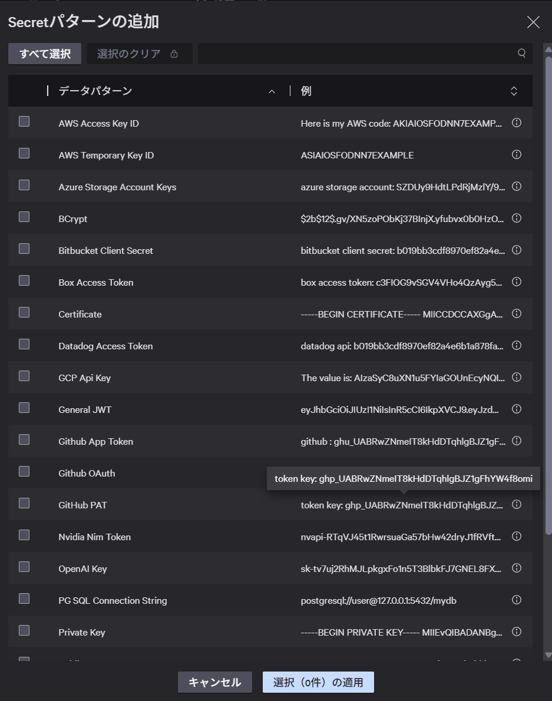This screenshot has height=701, width=552.
Task: Show info for Private Key row
Action: click(x=516, y=631)
